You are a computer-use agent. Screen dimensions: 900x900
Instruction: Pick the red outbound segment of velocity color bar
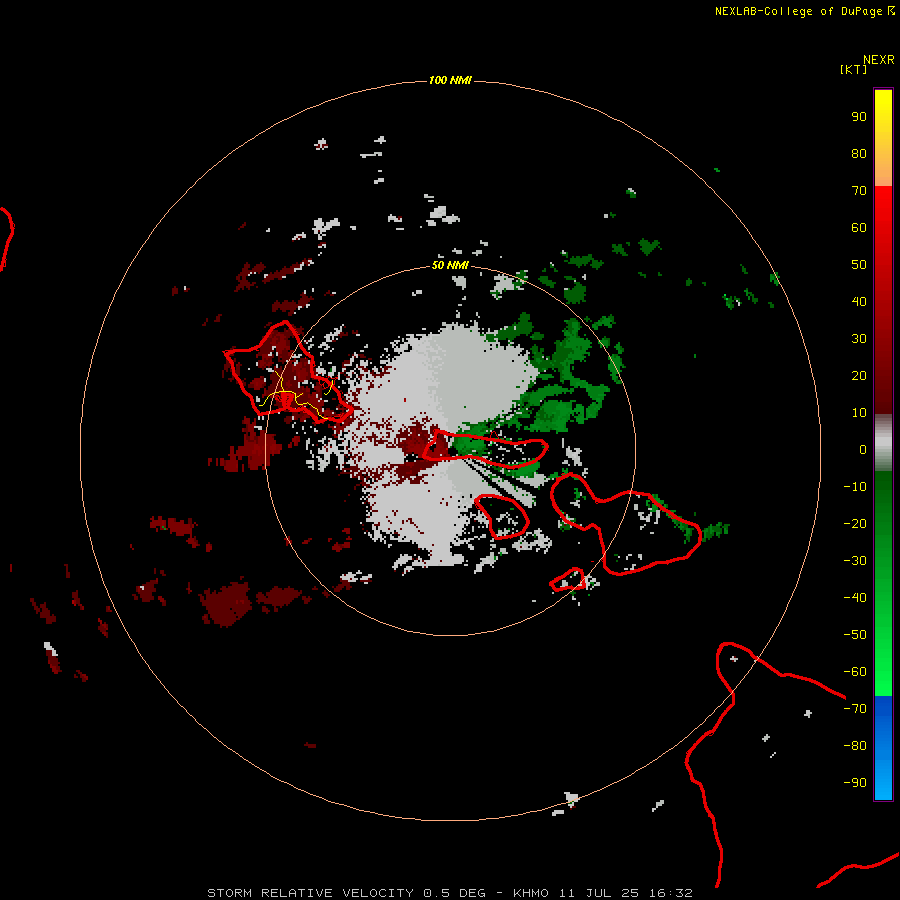883,300
